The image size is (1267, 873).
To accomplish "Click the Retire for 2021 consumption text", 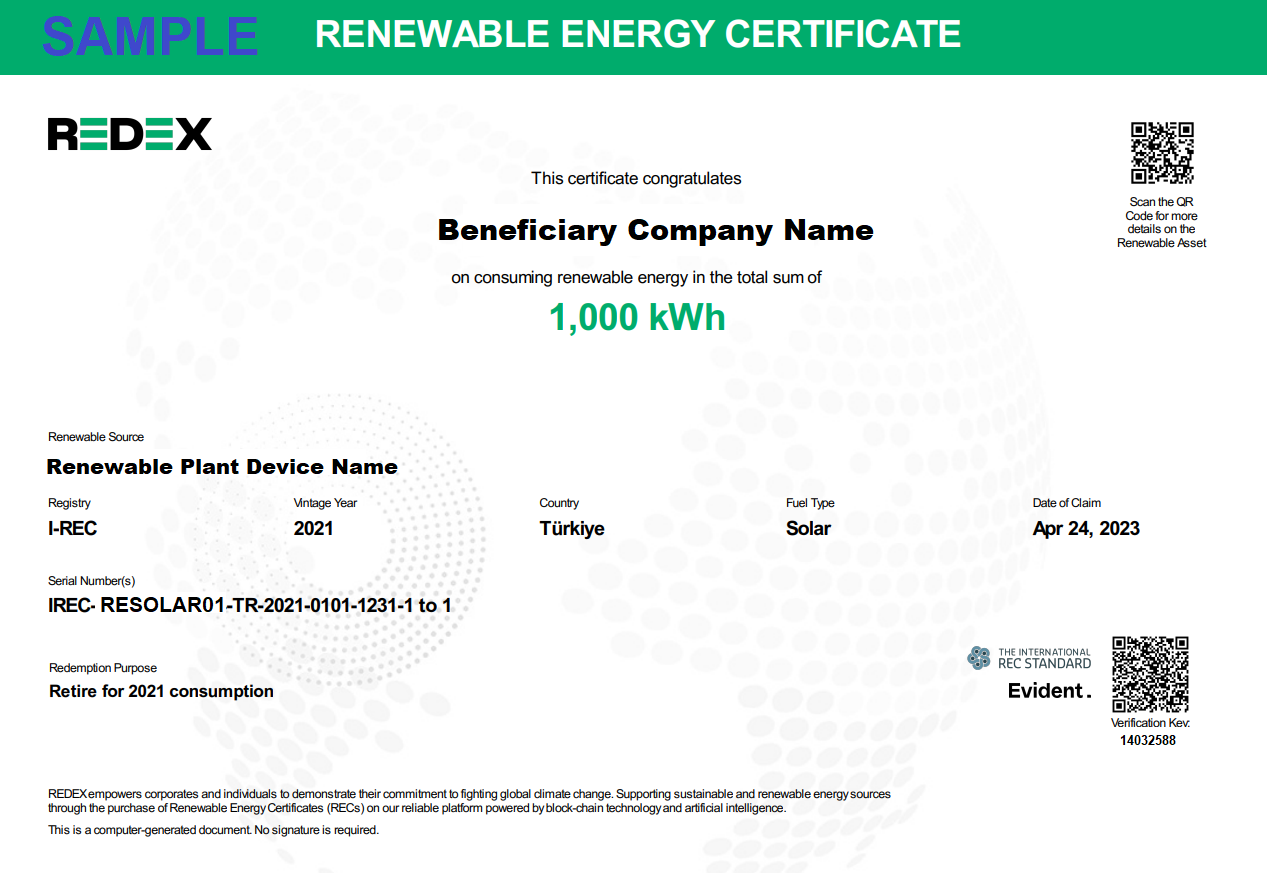I will pos(161,691).
